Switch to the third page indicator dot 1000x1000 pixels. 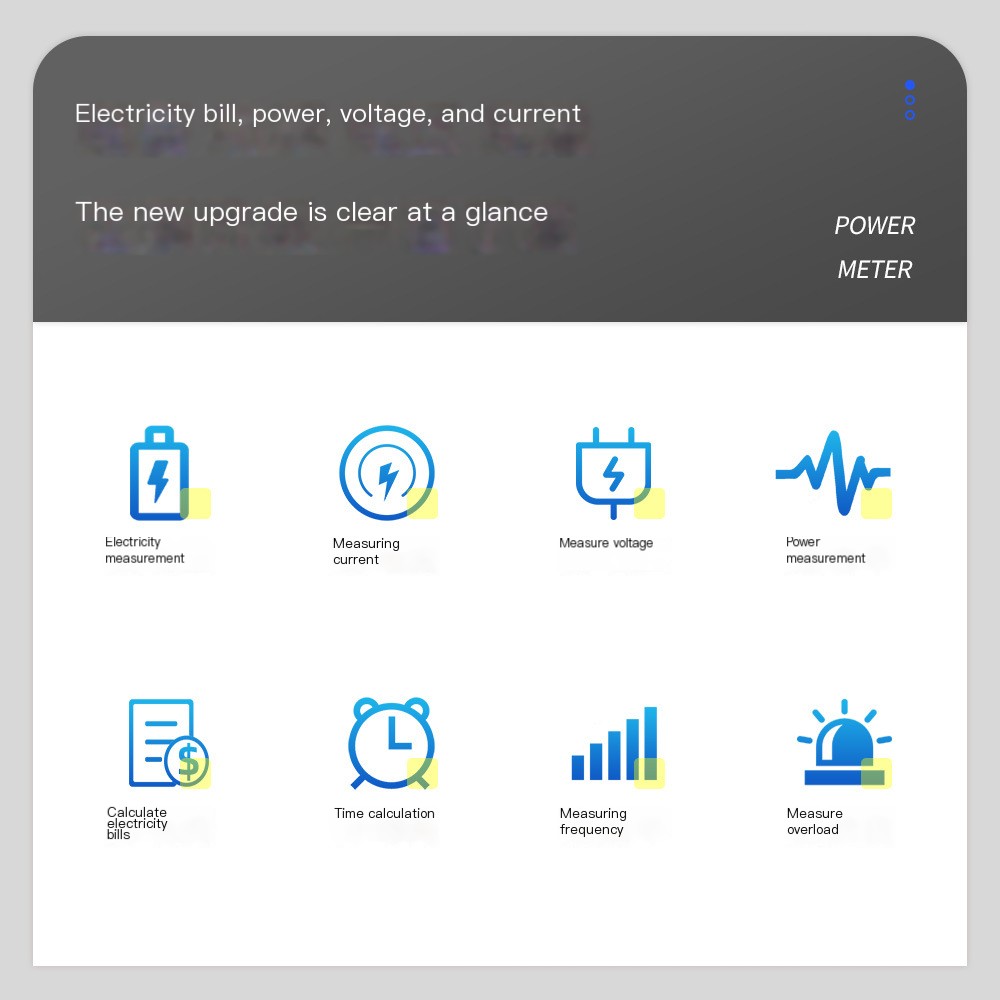(909, 115)
